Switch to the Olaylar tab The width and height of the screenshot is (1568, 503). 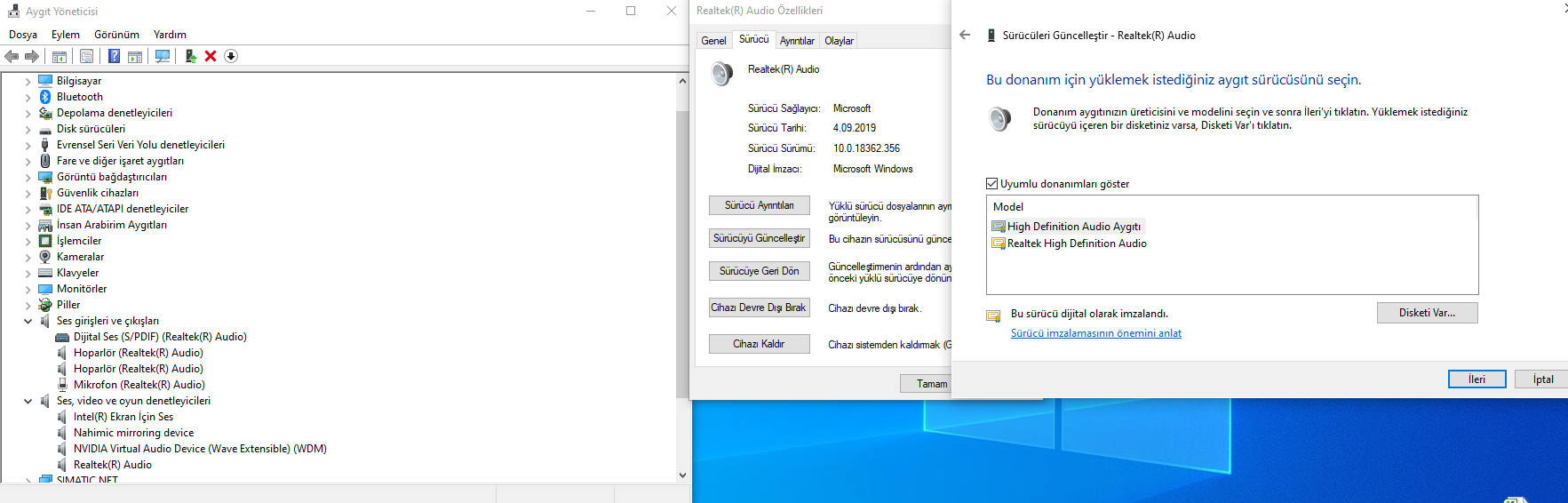tap(839, 40)
